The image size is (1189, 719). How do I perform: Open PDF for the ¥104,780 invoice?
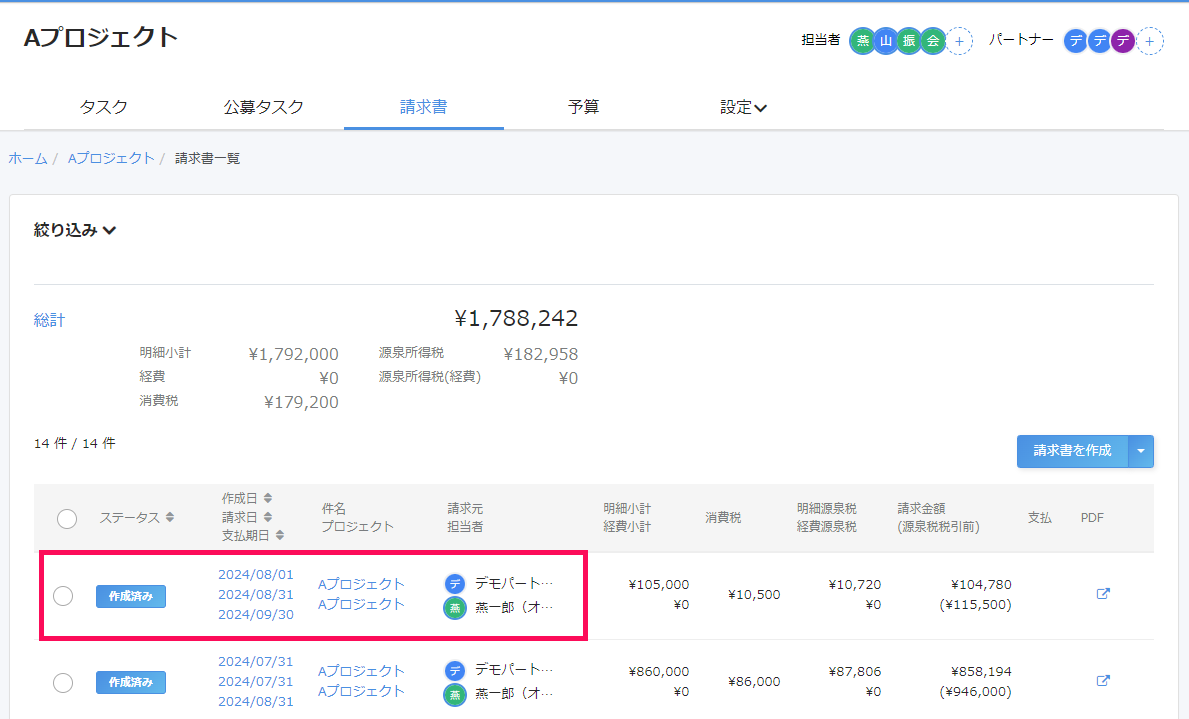[1103, 594]
